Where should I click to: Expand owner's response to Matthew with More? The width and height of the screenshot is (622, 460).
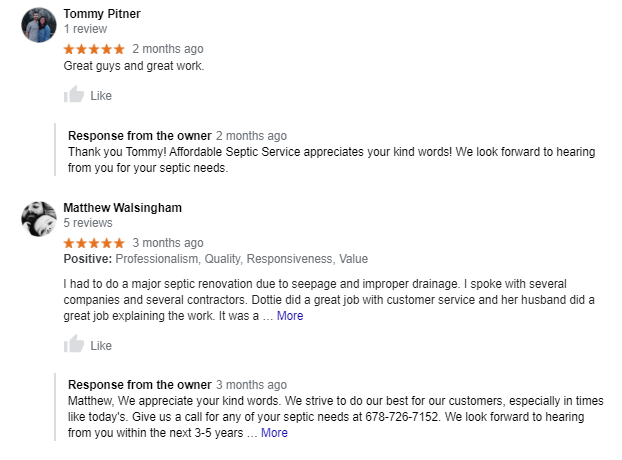(x=274, y=433)
